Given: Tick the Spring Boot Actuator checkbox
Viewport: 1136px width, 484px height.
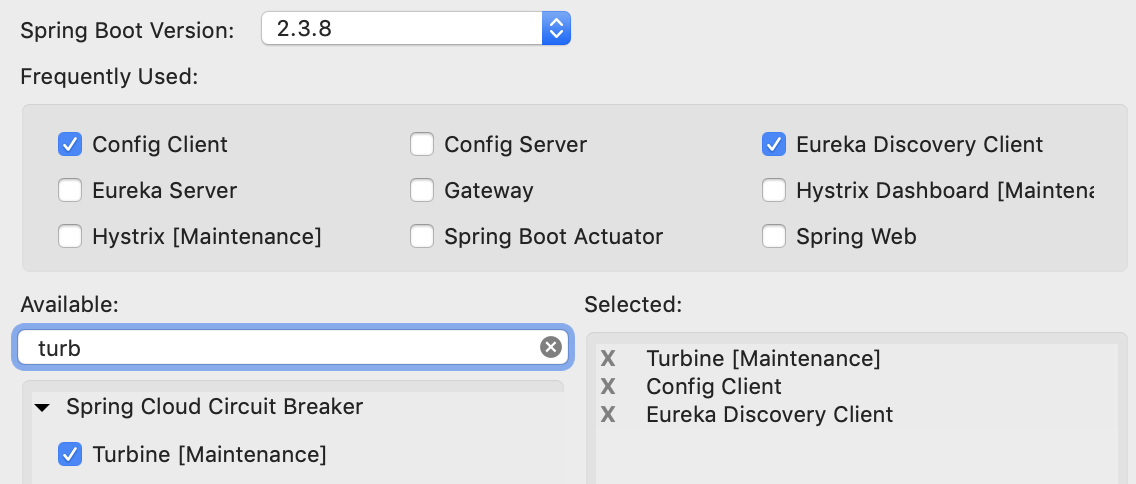Looking at the screenshot, I should coord(422,236).
